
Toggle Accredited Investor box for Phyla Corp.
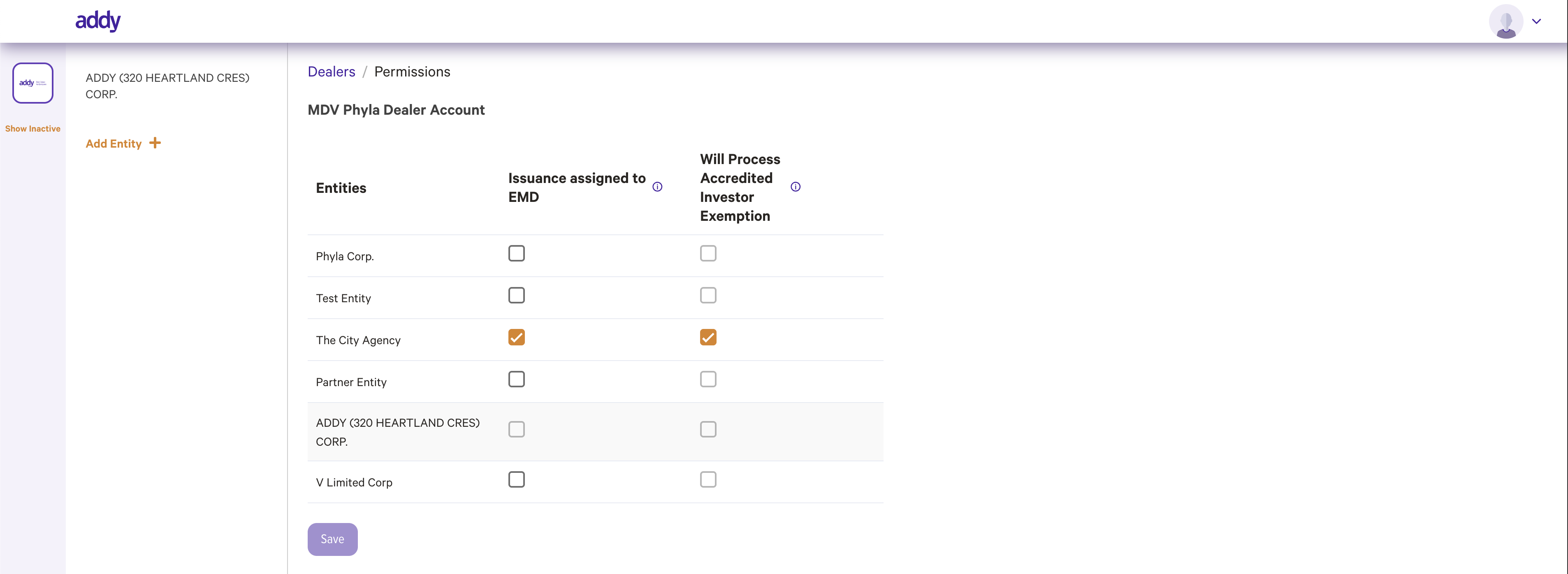click(x=708, y=253)
